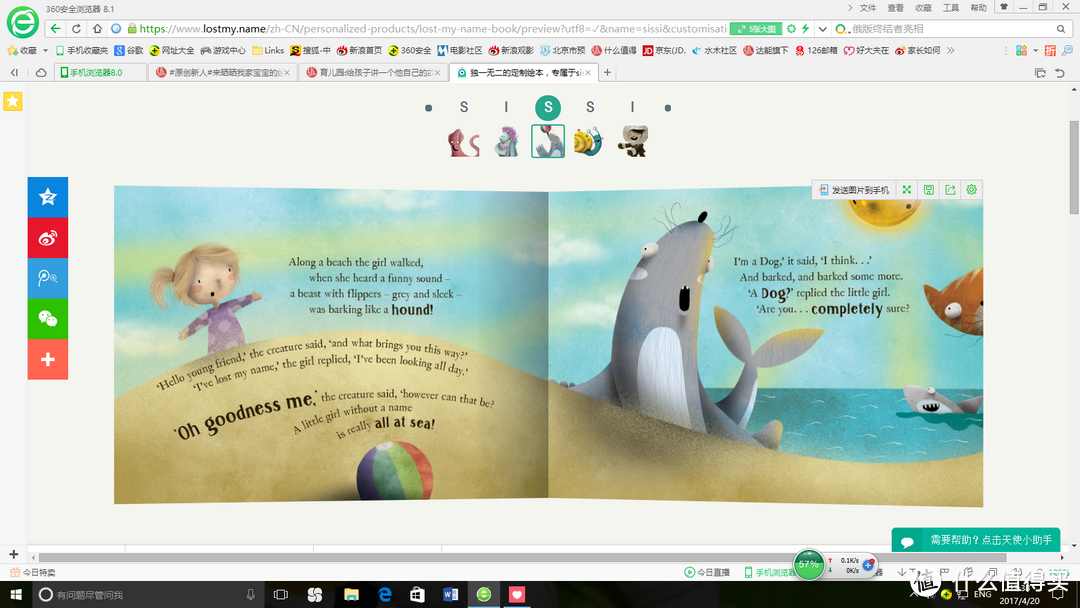Click 发送图片到手机 button on image toolbar

854,190
